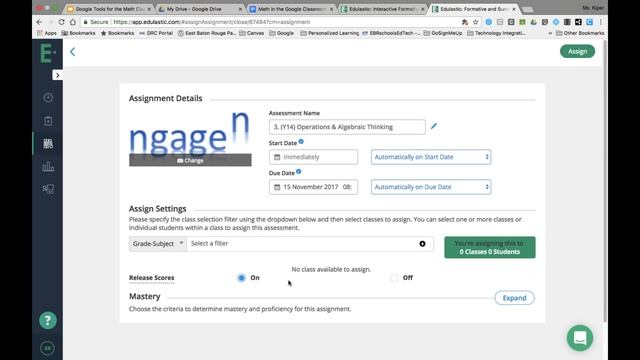Click the calendar icon in the Due Date field
This screenshot has width=640, height=360.
(x=277, y=187)
